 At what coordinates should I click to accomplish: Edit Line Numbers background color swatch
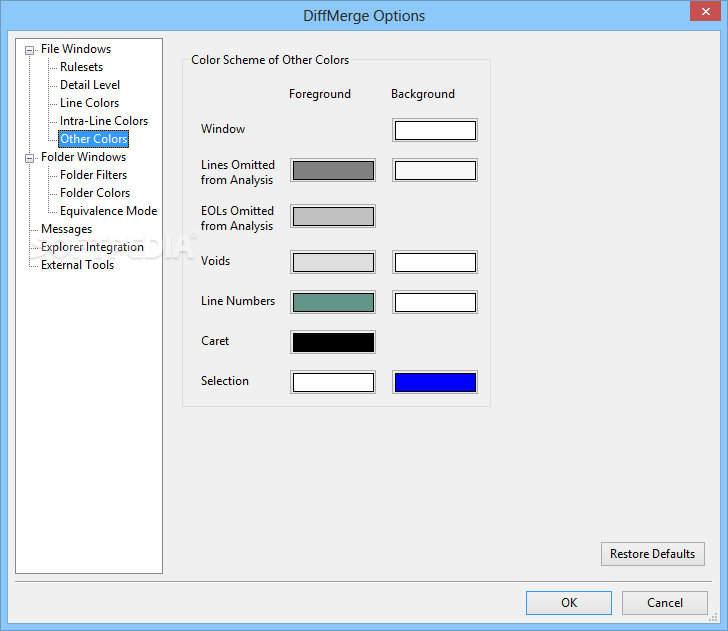tap(435, 302)
